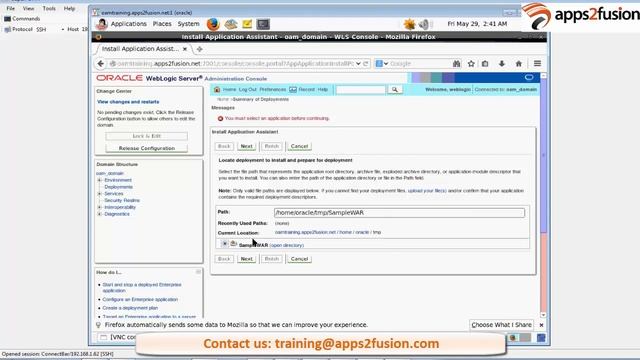
Task: Open the System menu
Action: (x=189, y=24)
